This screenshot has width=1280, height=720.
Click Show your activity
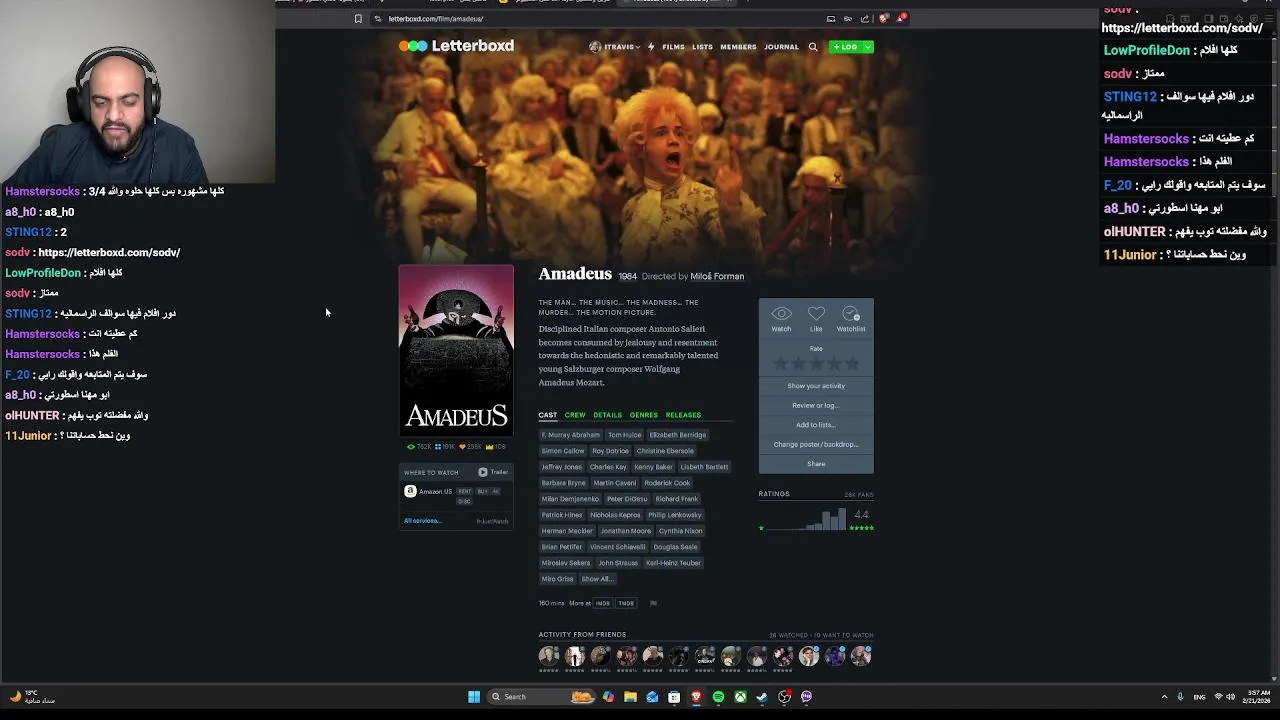[816, 386]
